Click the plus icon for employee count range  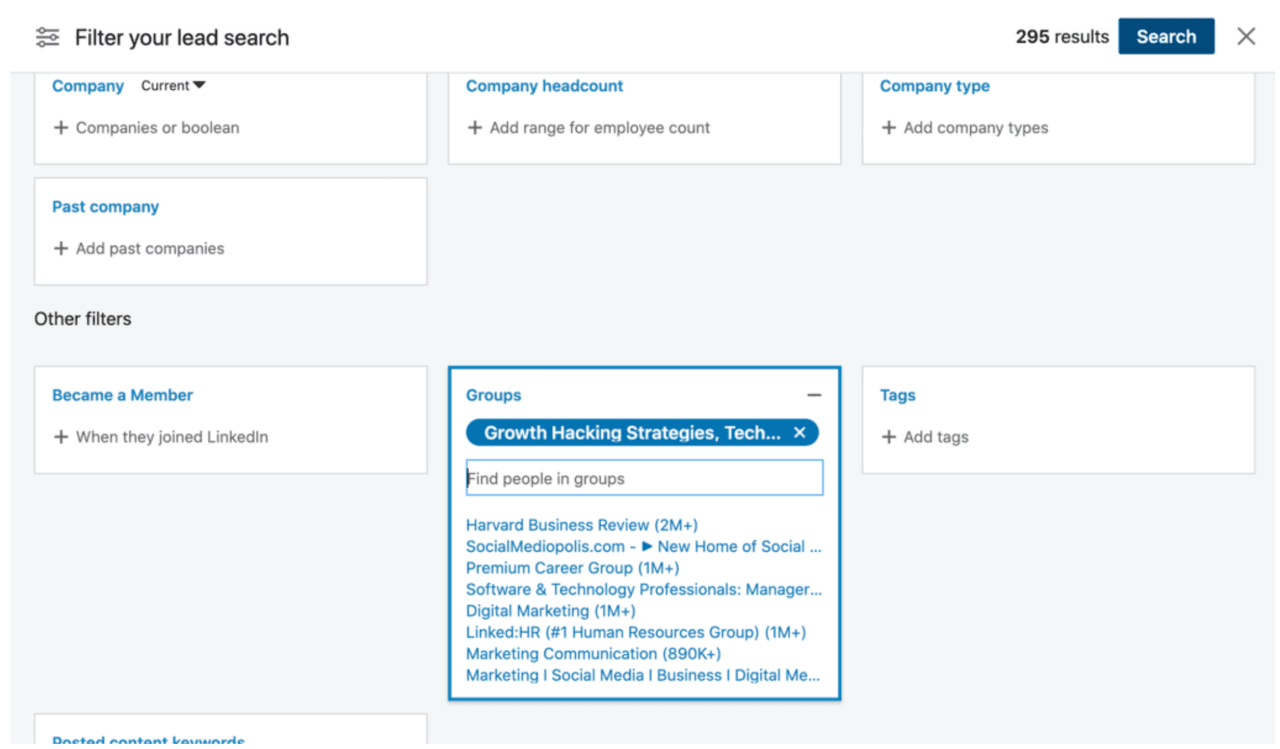click(476, 128)
